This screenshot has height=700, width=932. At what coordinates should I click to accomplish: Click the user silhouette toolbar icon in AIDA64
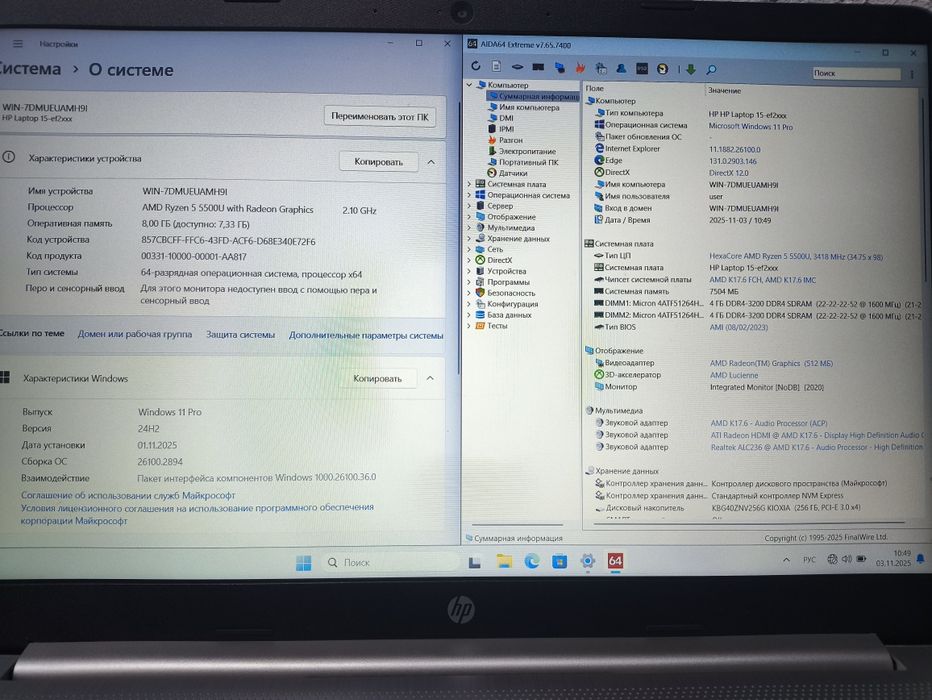621,68
